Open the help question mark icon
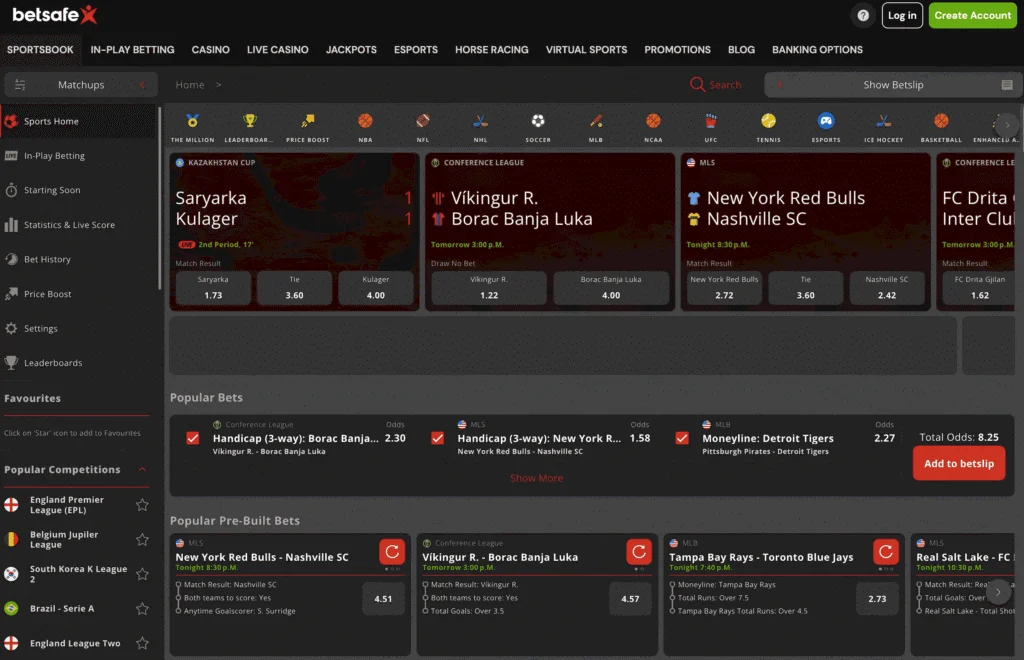The width and height of the screenshot is (1024, 660). (863, 16)
